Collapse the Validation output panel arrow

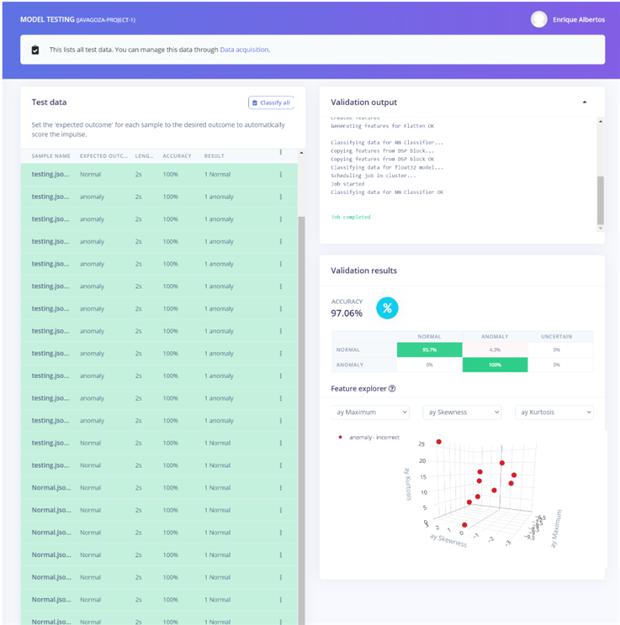tap(585, 102)
